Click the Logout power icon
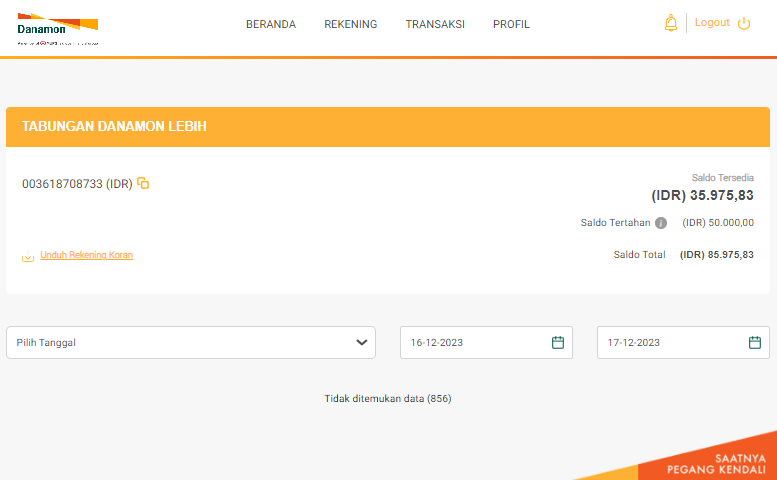This screenshot has height=480, width=777. (x=744, y=23)
